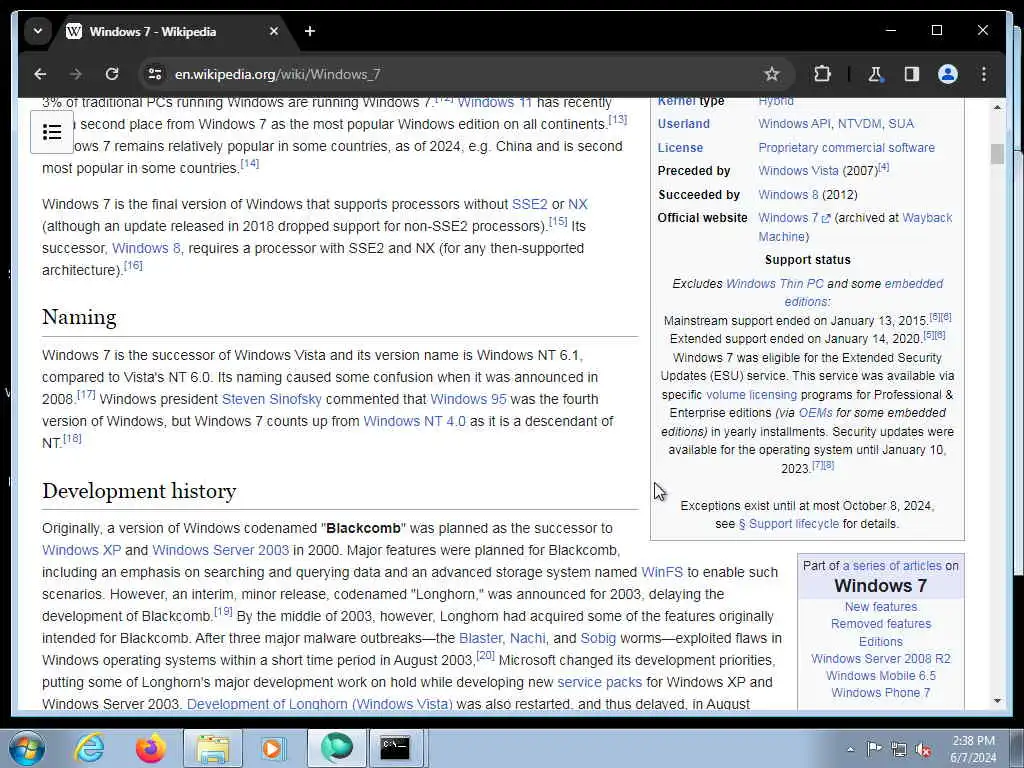Screen dimensions: 1024x768
Task: Open the service packs link
Action: pos(600,682)
